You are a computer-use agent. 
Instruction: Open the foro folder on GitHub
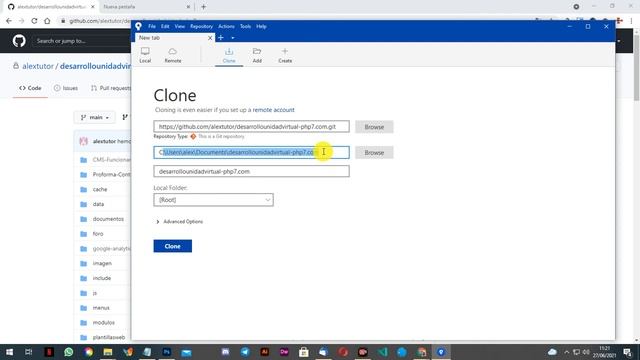(98, 234)
